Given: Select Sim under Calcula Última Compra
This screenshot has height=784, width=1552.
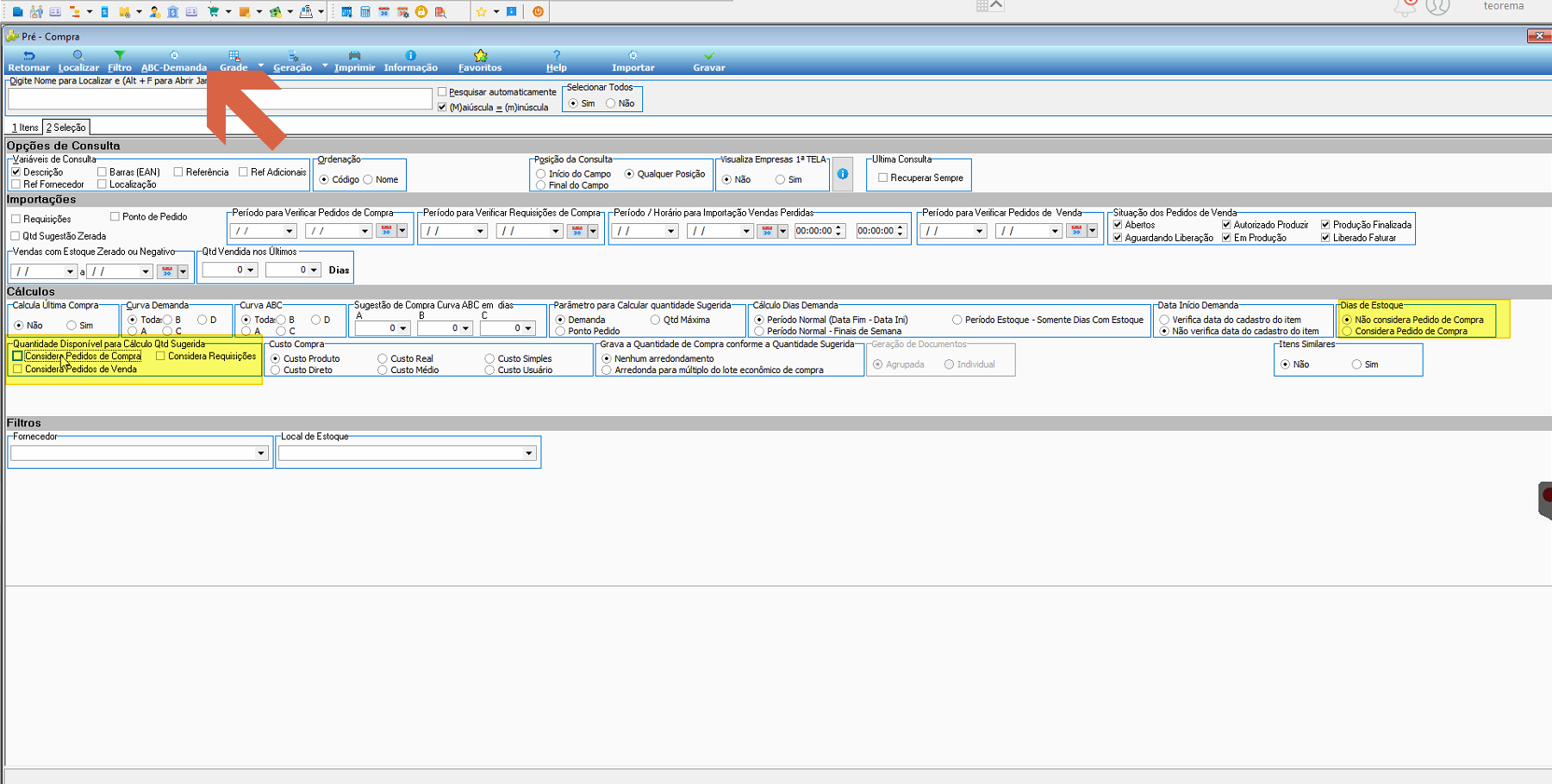Looking at the screenshot, I should [72, 326].
